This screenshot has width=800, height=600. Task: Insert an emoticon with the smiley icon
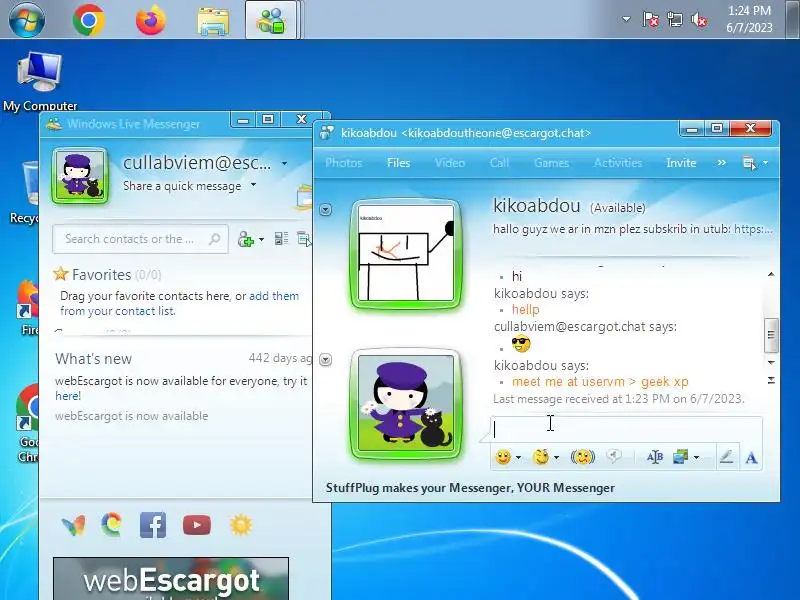click(x=503, y=457)
